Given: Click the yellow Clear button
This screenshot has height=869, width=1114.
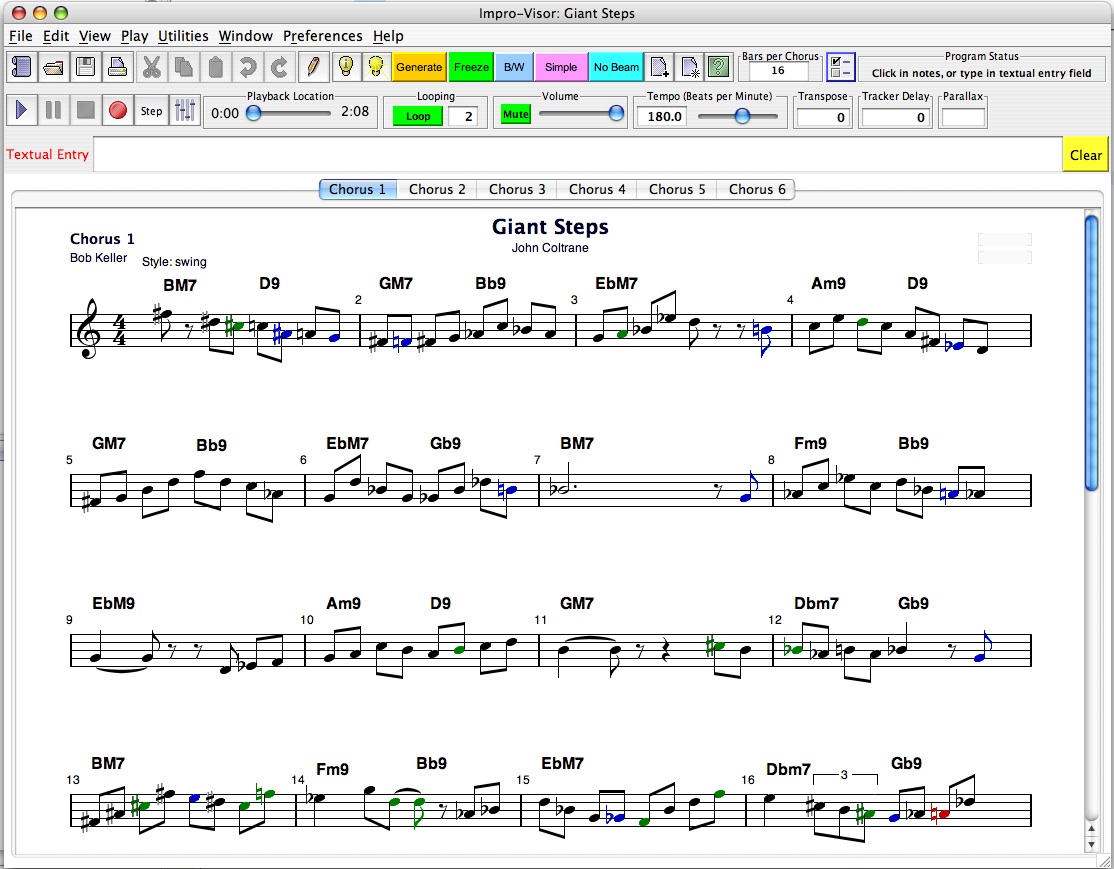Looking at the screenshot, I should [1085, 155].
